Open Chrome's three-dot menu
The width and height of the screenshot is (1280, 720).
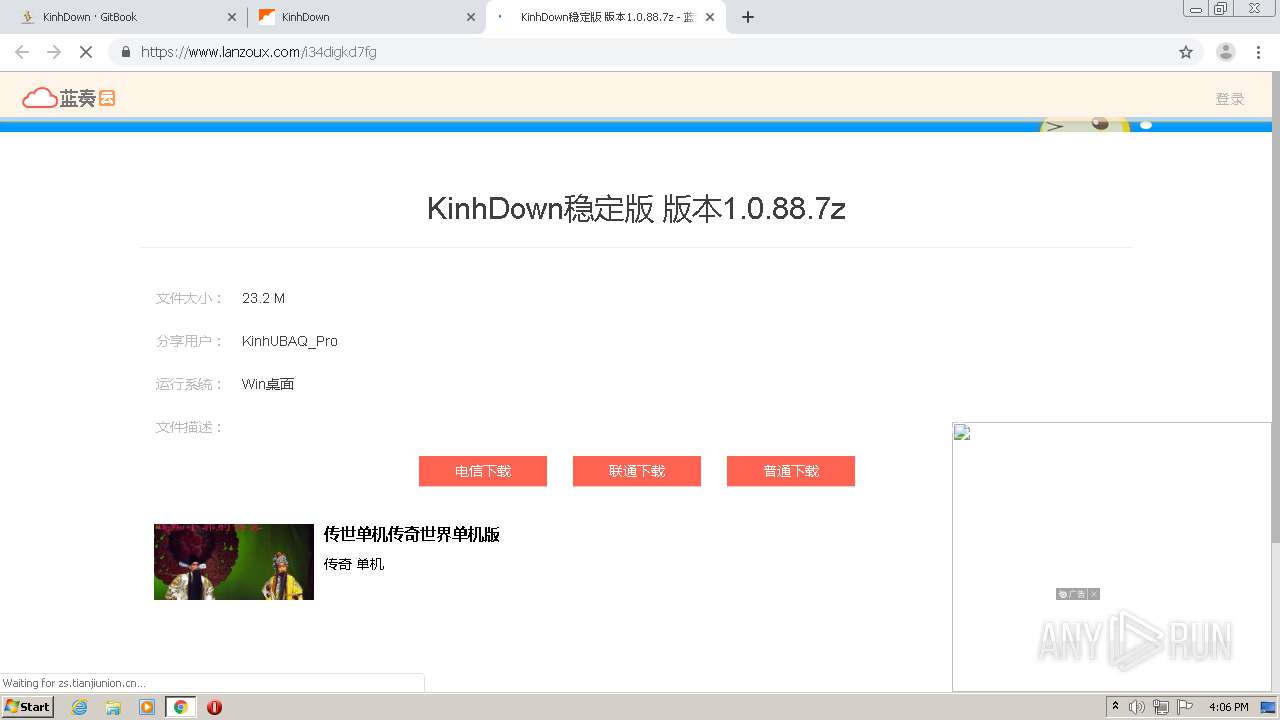[1258, 52]
